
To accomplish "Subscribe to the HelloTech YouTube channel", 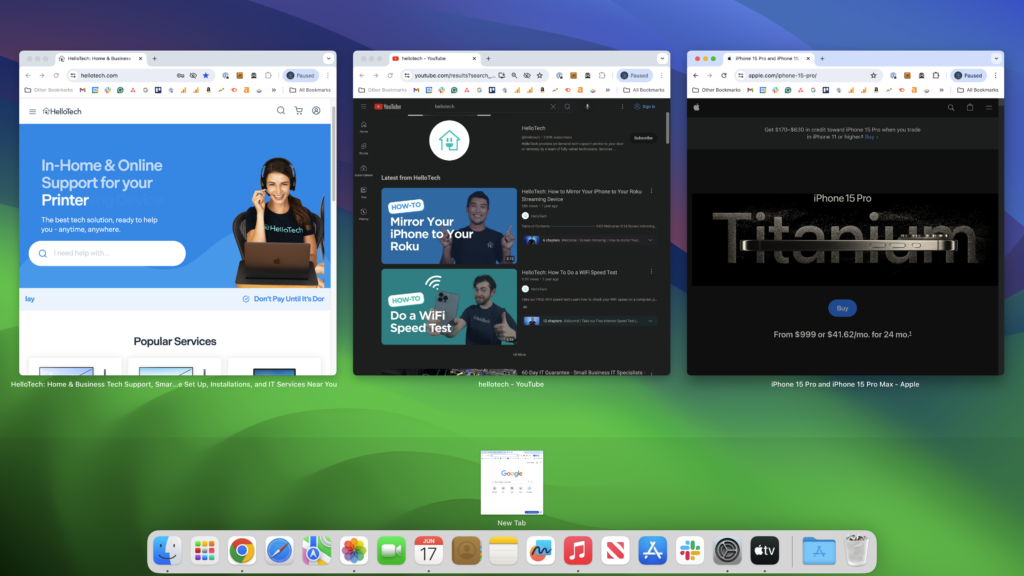I will pos(643,138).
